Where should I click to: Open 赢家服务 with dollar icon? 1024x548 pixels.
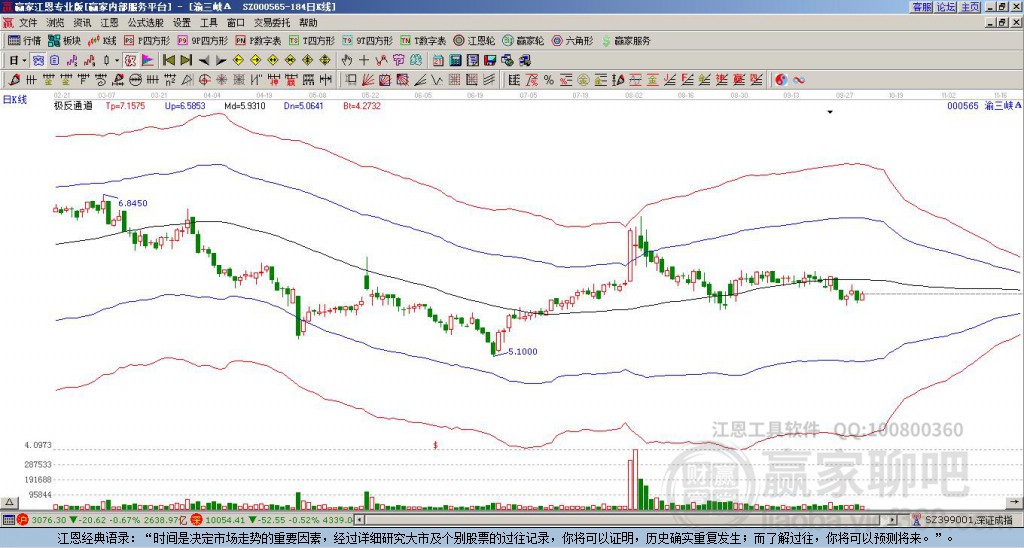(626, 40)
